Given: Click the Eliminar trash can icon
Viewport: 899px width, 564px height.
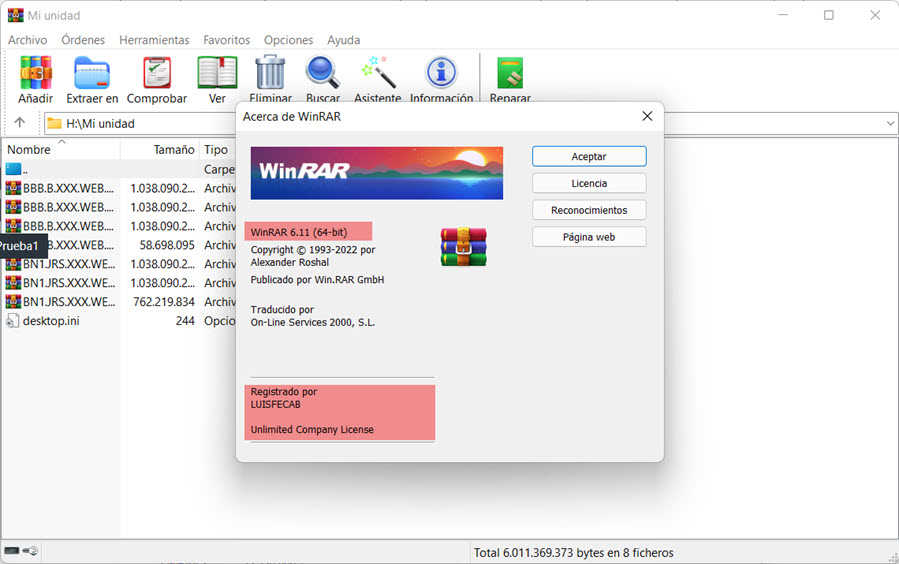Looking at the screenshot, I should pyautogui.click(x=270, y=72).
